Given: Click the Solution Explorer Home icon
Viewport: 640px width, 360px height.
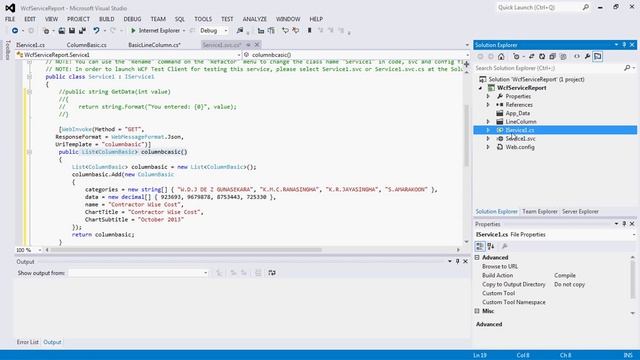Looking at the screenshot, I should click(x=501, y=57).
